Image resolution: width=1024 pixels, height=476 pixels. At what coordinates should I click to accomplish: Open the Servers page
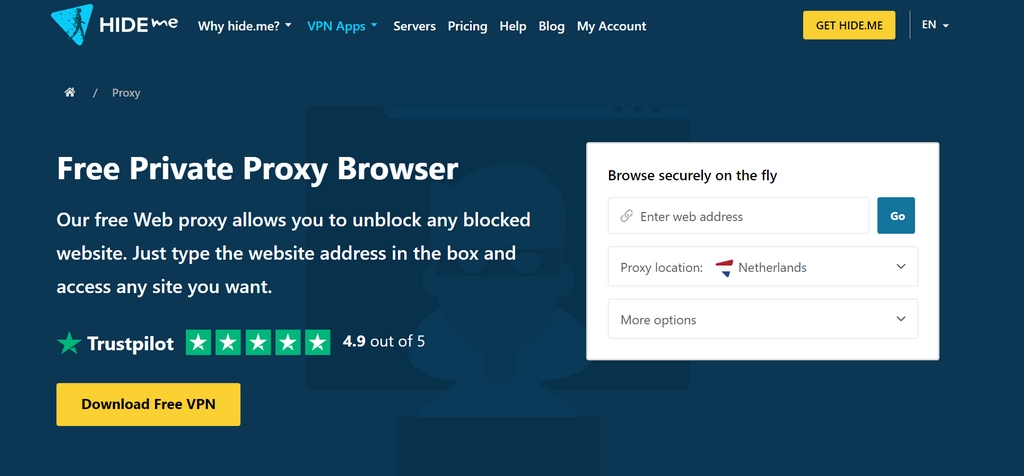(x=415, y=26)
